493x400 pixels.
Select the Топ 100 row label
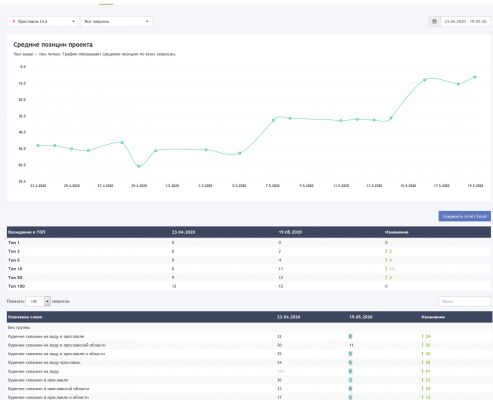tap(16, 286)
